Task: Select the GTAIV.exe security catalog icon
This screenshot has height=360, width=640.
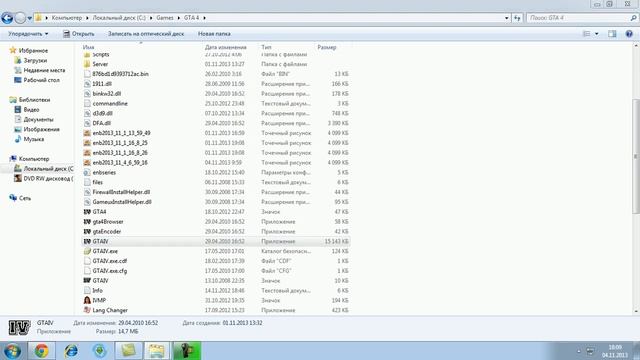Action: [87, 251]
